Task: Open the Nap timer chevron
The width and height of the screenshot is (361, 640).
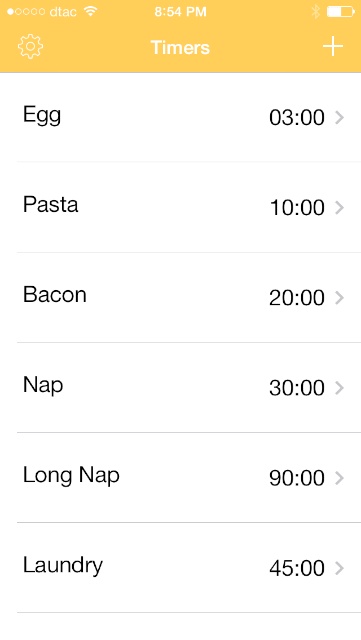Action: click(339, 388)
